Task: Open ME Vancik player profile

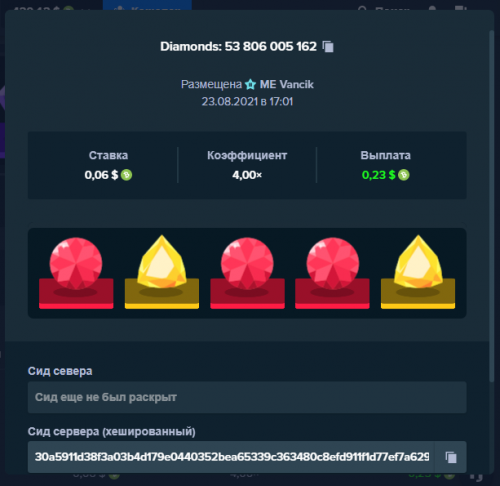Action: point(287,84)
